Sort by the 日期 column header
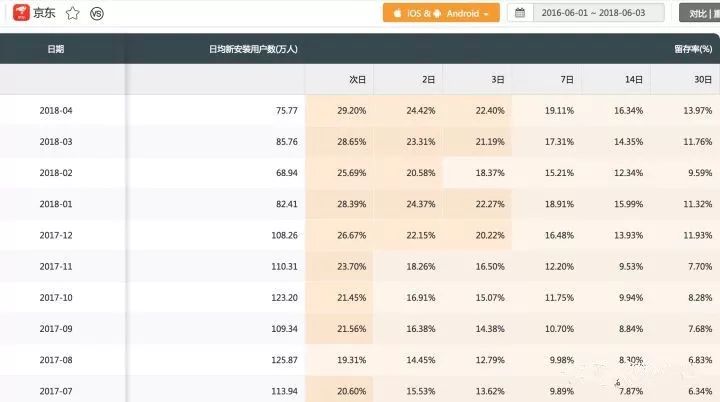Viewport: 720px width, 402px height. click(x=55, y=49)
